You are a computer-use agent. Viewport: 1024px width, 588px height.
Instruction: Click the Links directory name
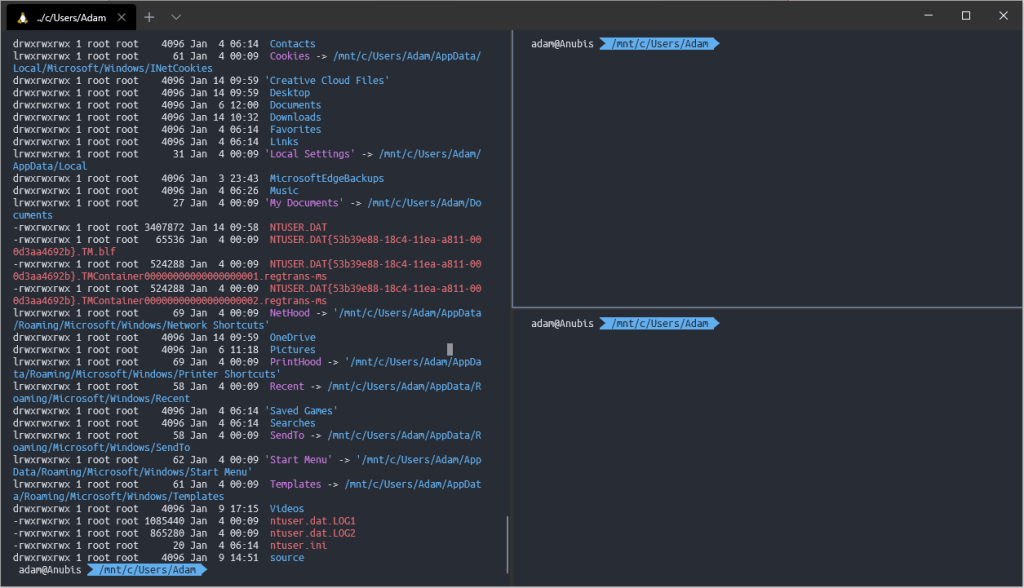pos(284,142)
